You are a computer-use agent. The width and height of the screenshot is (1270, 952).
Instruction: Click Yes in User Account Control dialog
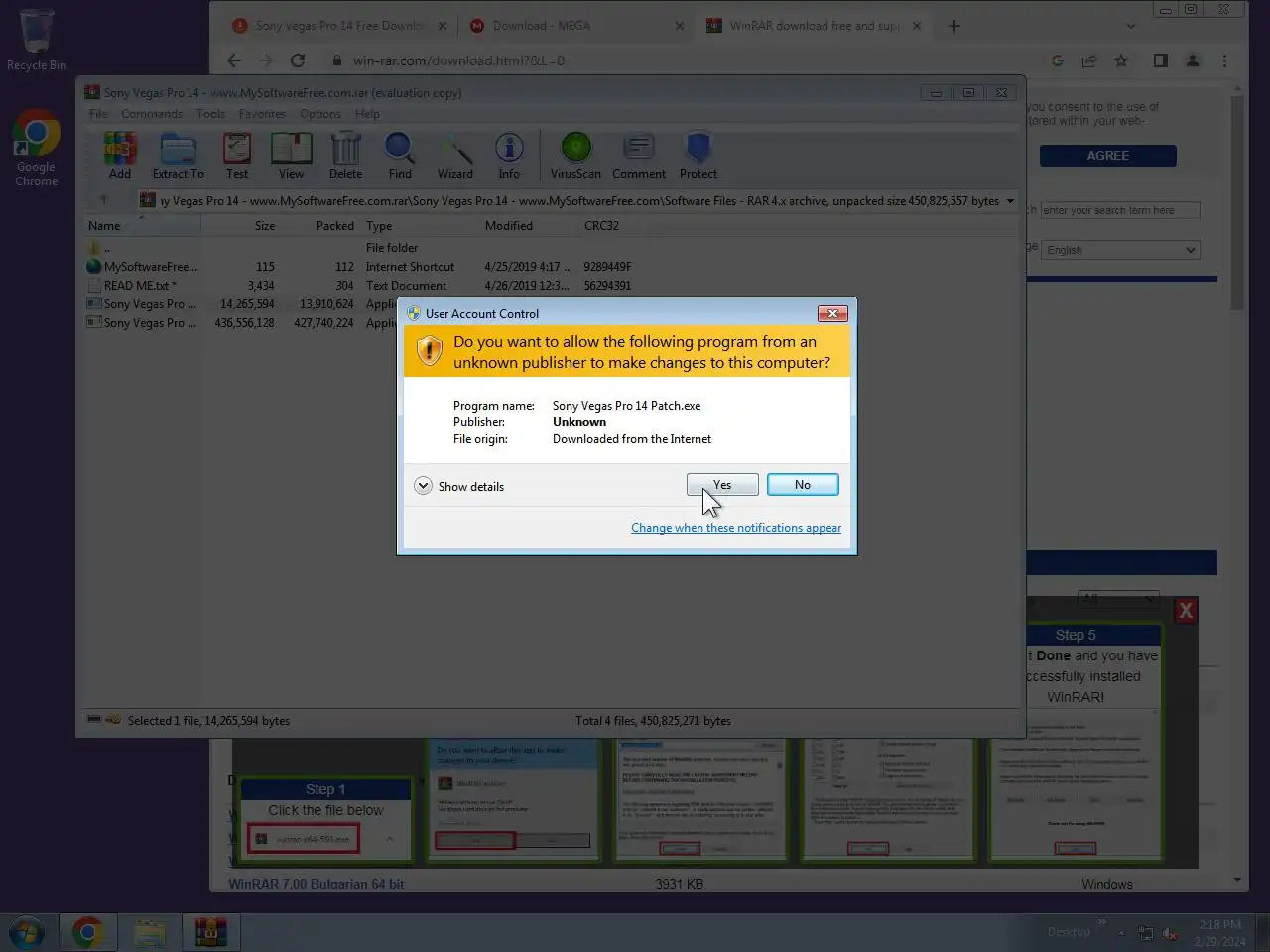tap(722, 485)
